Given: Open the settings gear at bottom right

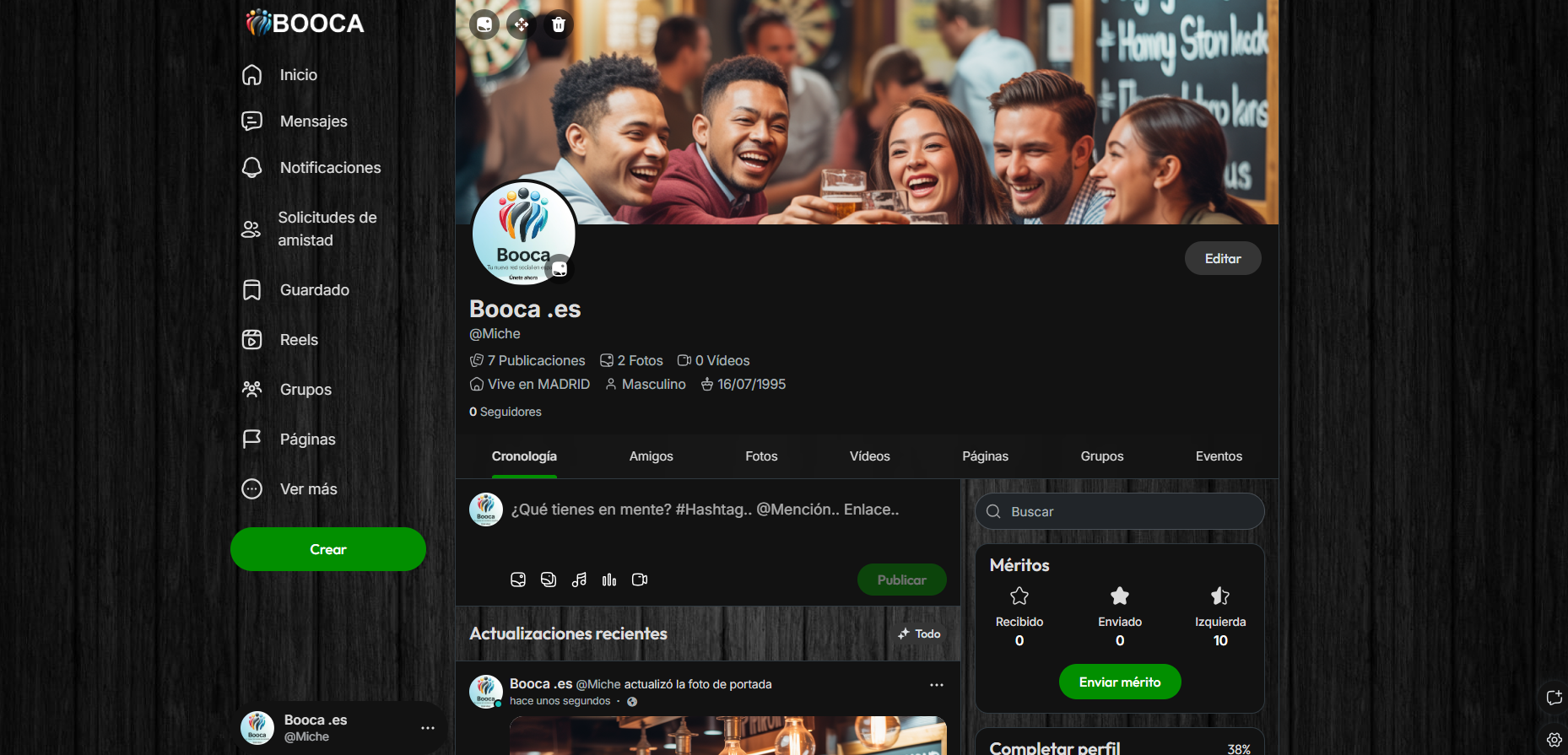Looking at the screenshot, I should (1554, 740).
